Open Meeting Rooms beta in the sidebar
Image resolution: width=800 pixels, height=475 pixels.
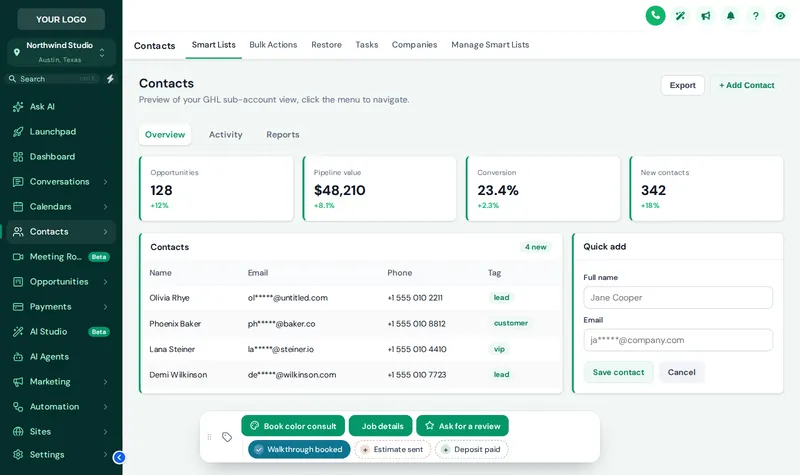[61, 257]
